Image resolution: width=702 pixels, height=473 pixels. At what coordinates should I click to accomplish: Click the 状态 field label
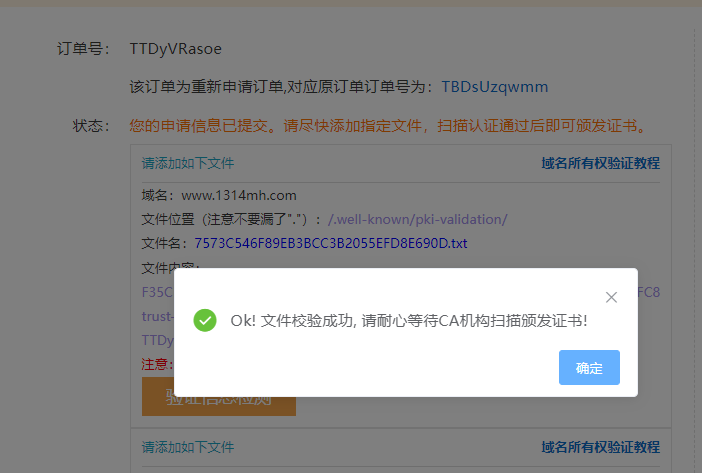pos(88,126)
